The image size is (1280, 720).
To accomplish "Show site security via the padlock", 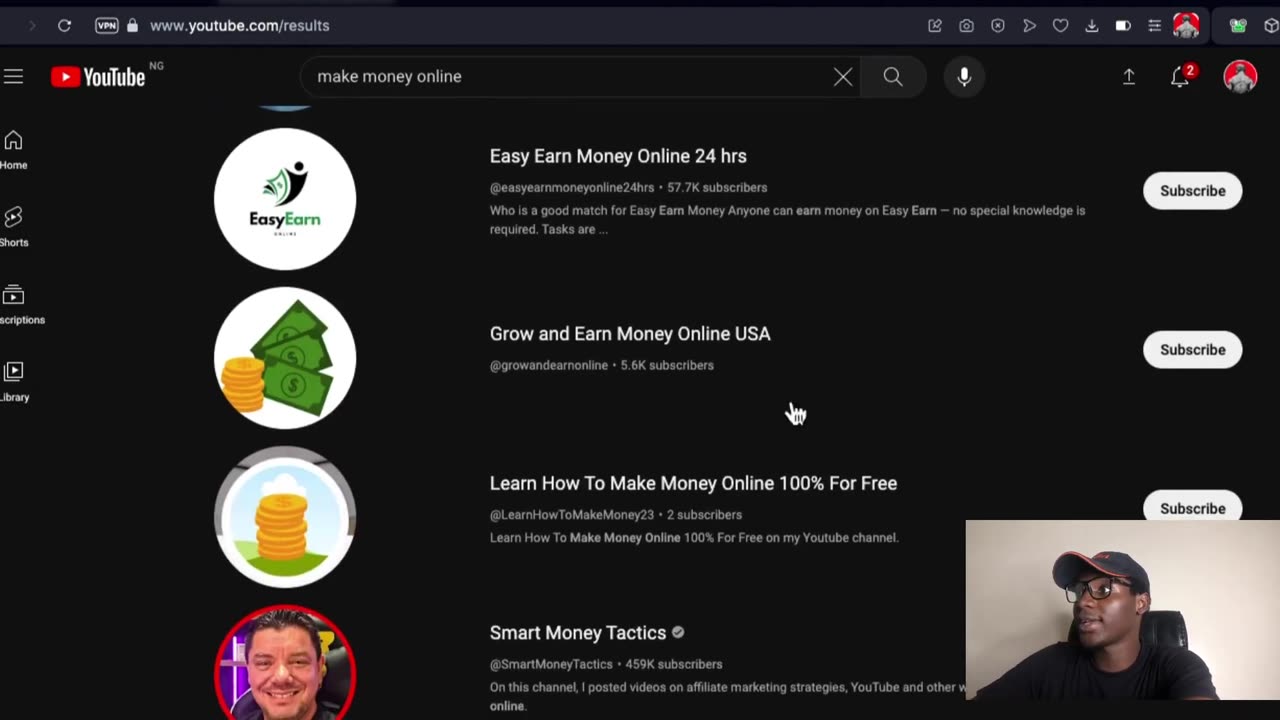I will coord(132,25).
